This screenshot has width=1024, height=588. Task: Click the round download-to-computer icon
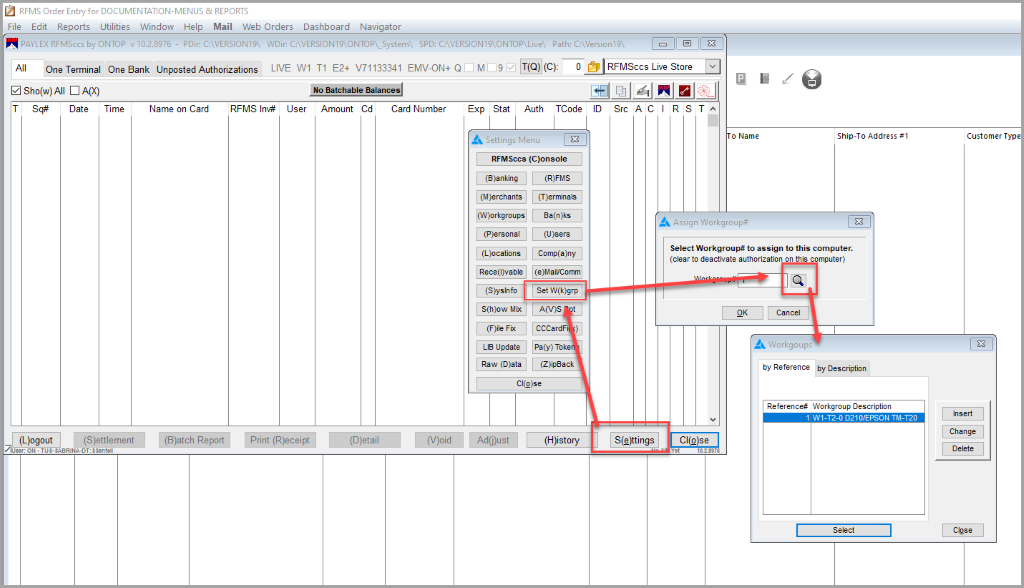(x=812, y=79)
